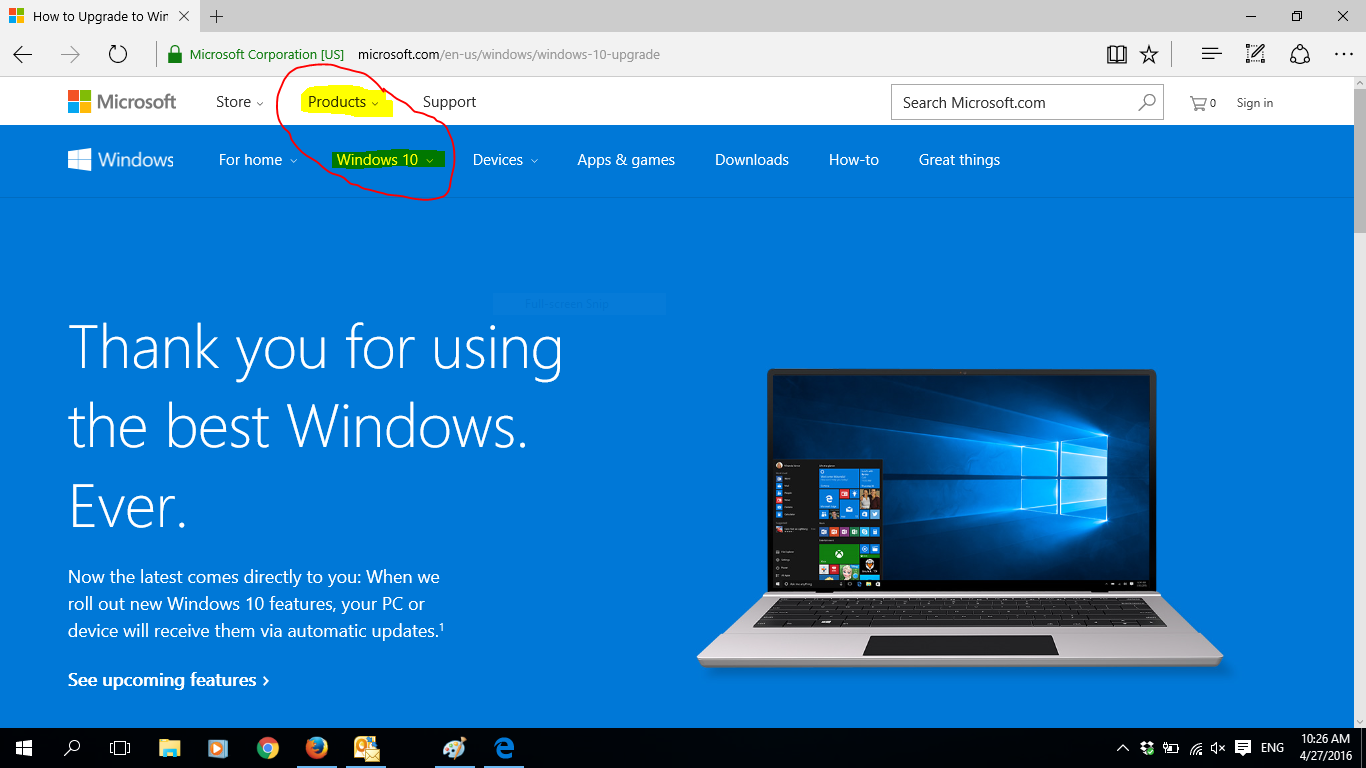Image resolution: width=1366 pixels, height=768 pixels.
Task: Click the ENG language indicator
Action: (x=1272, y=747)
